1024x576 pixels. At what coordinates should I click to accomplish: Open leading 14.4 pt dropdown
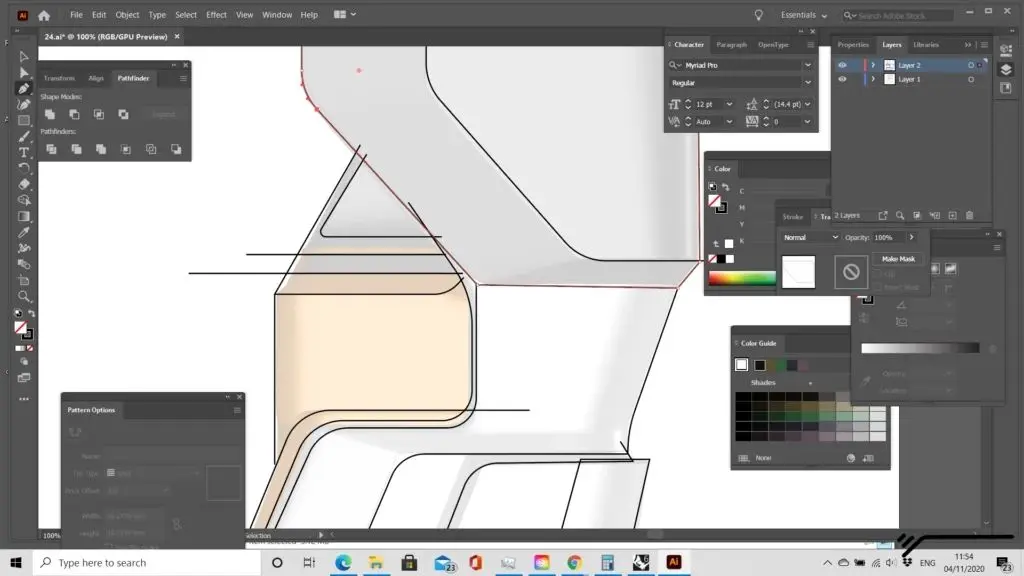click(x=808, y=104)
